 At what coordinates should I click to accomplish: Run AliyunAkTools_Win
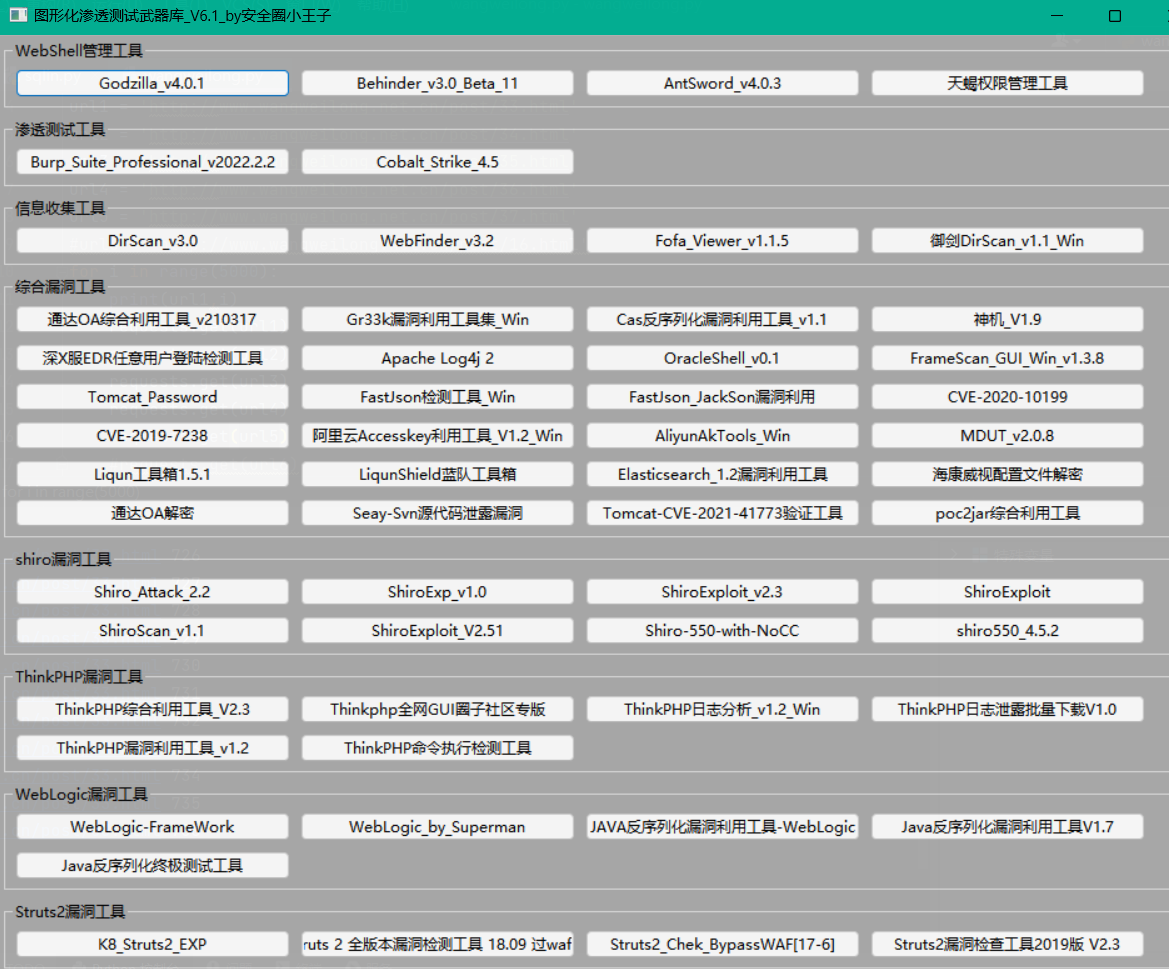click(722, 435)
